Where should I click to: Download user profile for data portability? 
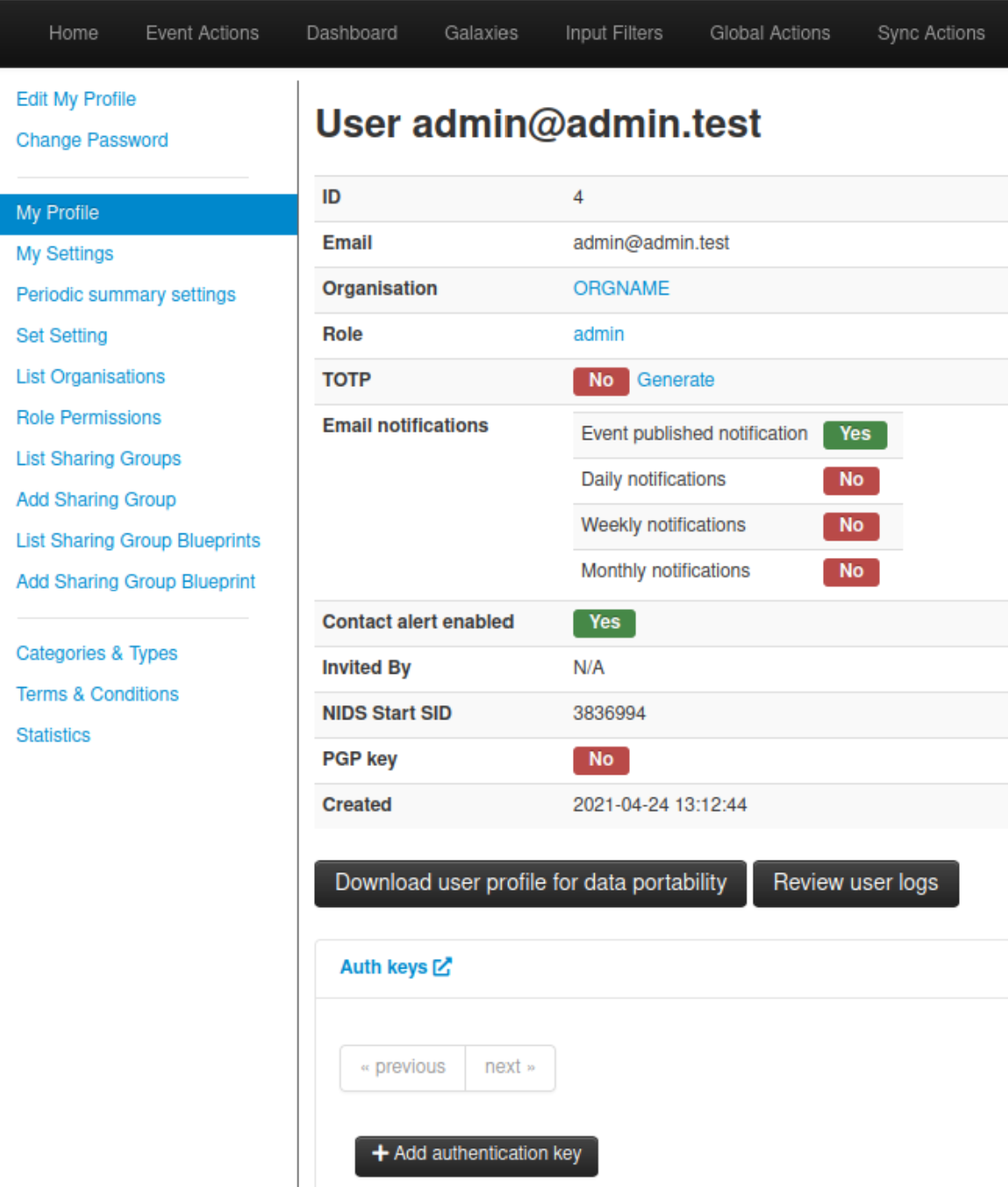[x=531, y=883]
